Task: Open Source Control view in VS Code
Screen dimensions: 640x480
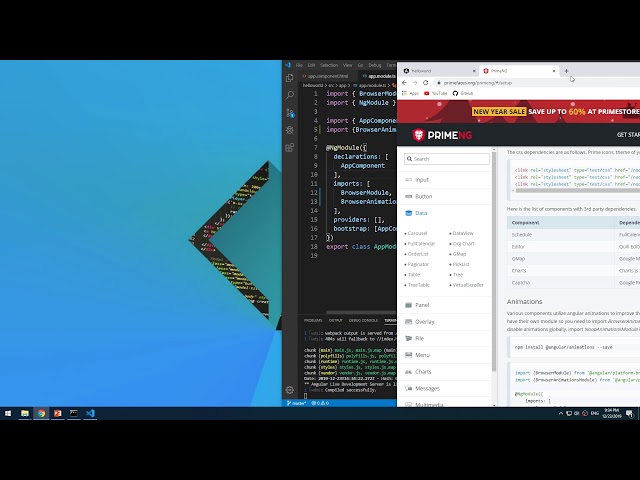Action: click(290, 113)
